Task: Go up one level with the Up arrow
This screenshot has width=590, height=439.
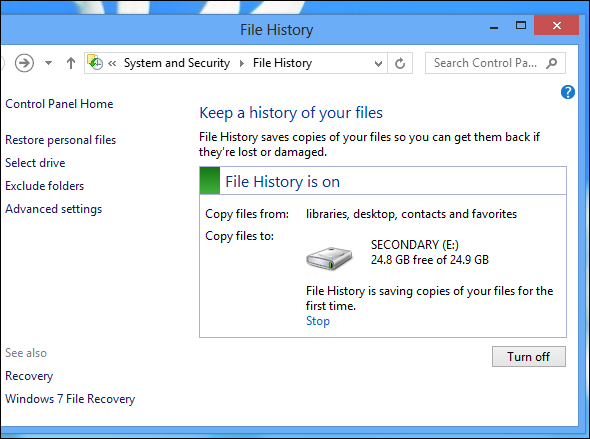Action: (x=71, y=63)
